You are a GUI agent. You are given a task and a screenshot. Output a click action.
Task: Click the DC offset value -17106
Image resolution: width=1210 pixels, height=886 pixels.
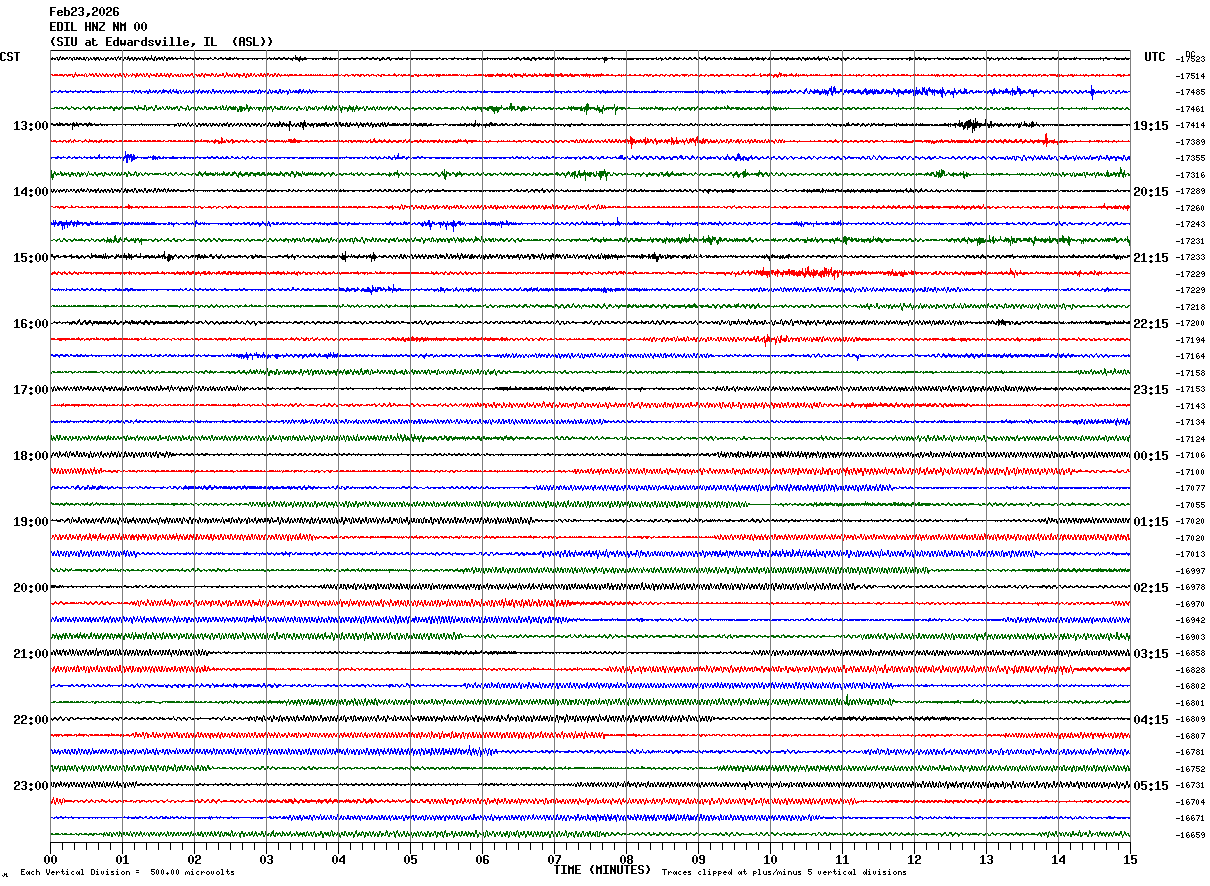tap(1191, 456)
